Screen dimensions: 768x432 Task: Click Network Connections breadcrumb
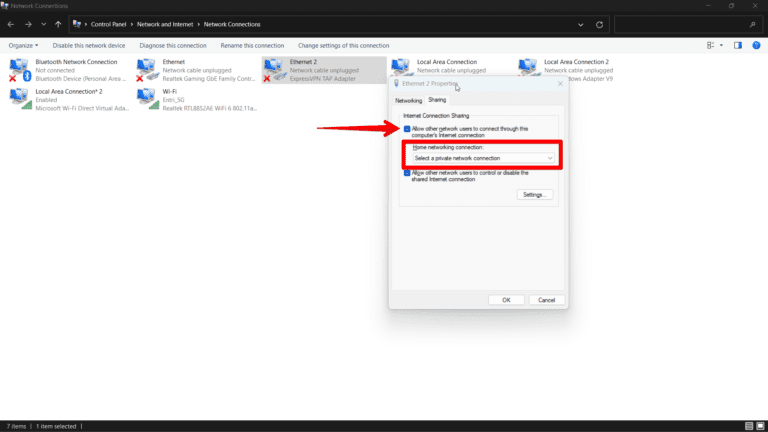[232, 24]
